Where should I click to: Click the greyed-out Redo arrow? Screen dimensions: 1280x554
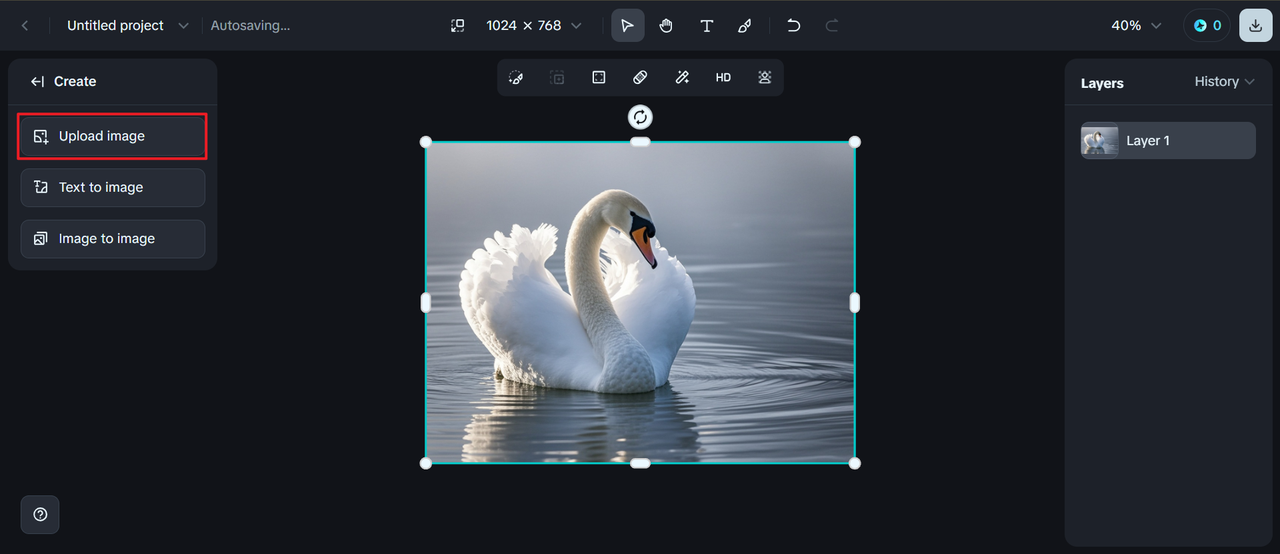(x=832, y=26)
